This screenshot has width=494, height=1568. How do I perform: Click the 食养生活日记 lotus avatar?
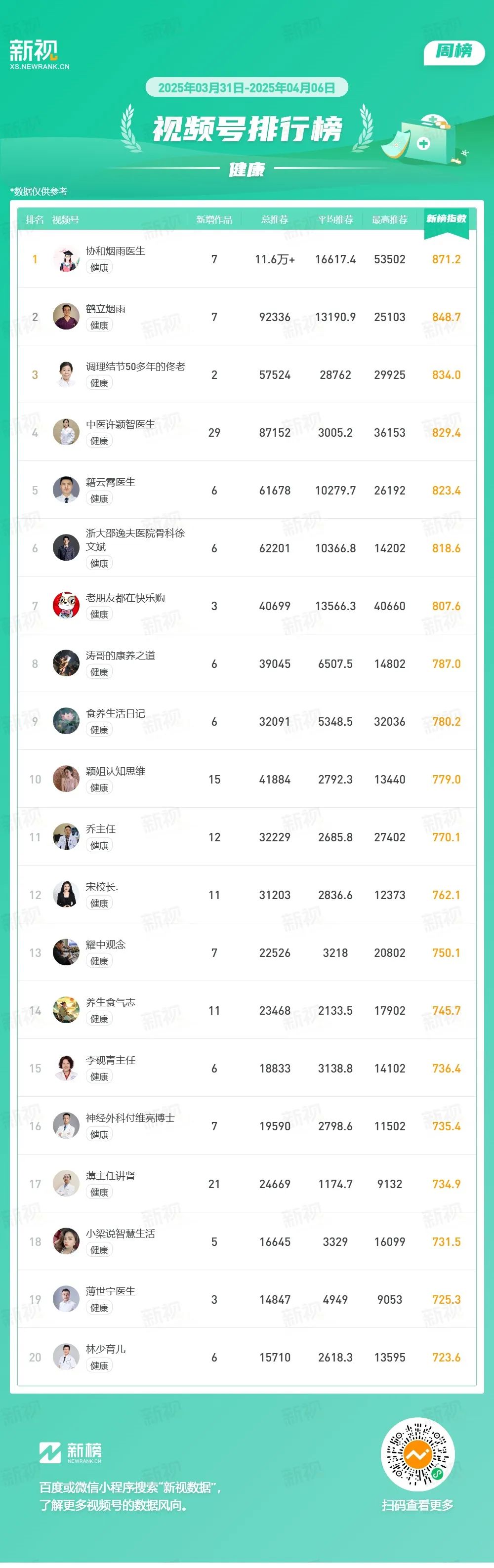[x=66, y=722]
